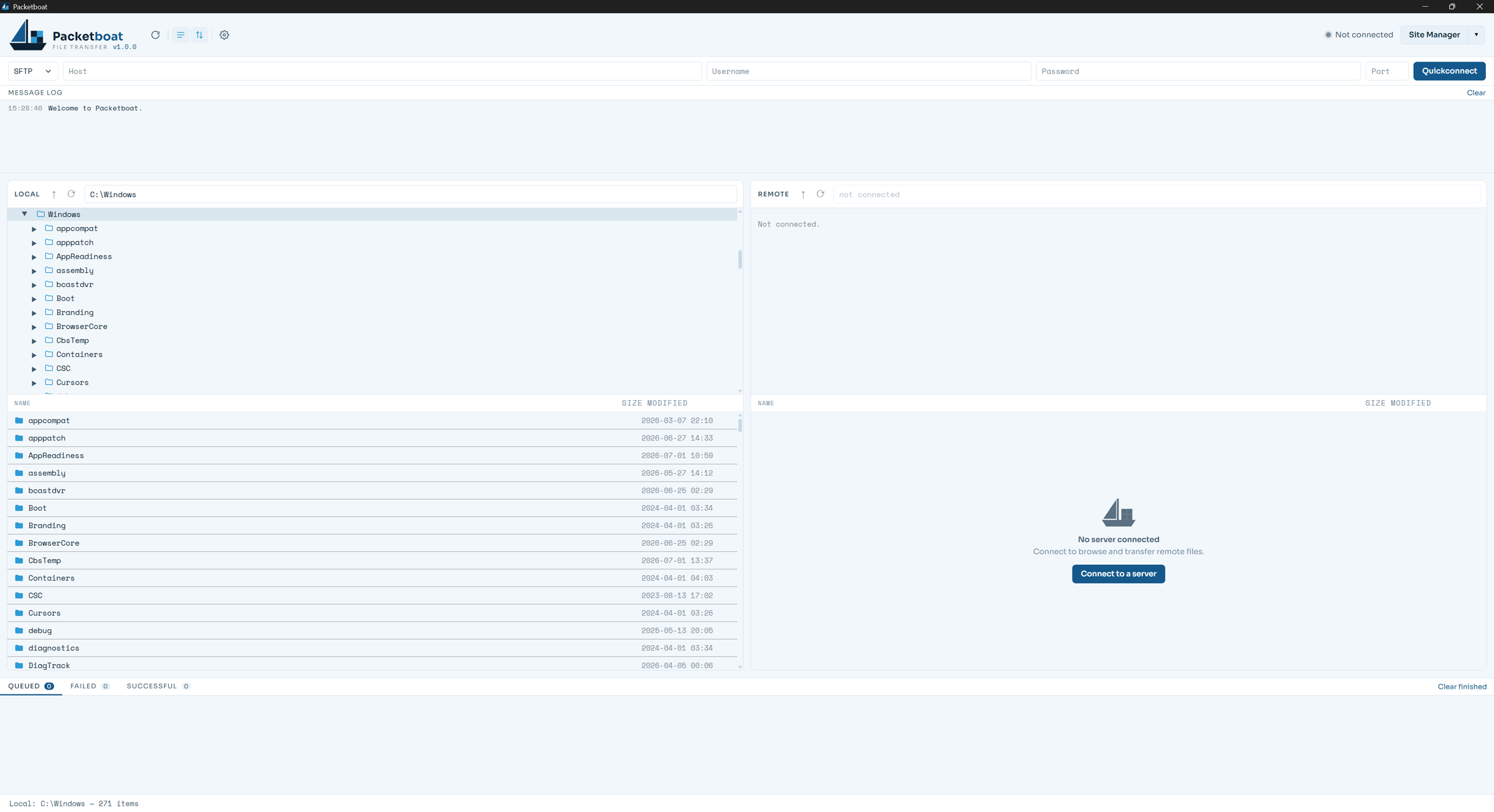Expand the BrowserCore tree node
Viewport: 1494px width, 812px height.
click(x=34, y=327)
